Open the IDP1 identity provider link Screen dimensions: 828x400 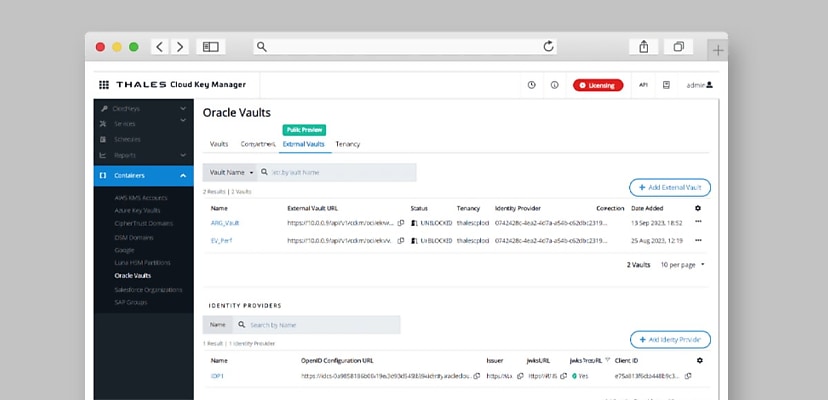pyautogui.click(x=217, y=376)
